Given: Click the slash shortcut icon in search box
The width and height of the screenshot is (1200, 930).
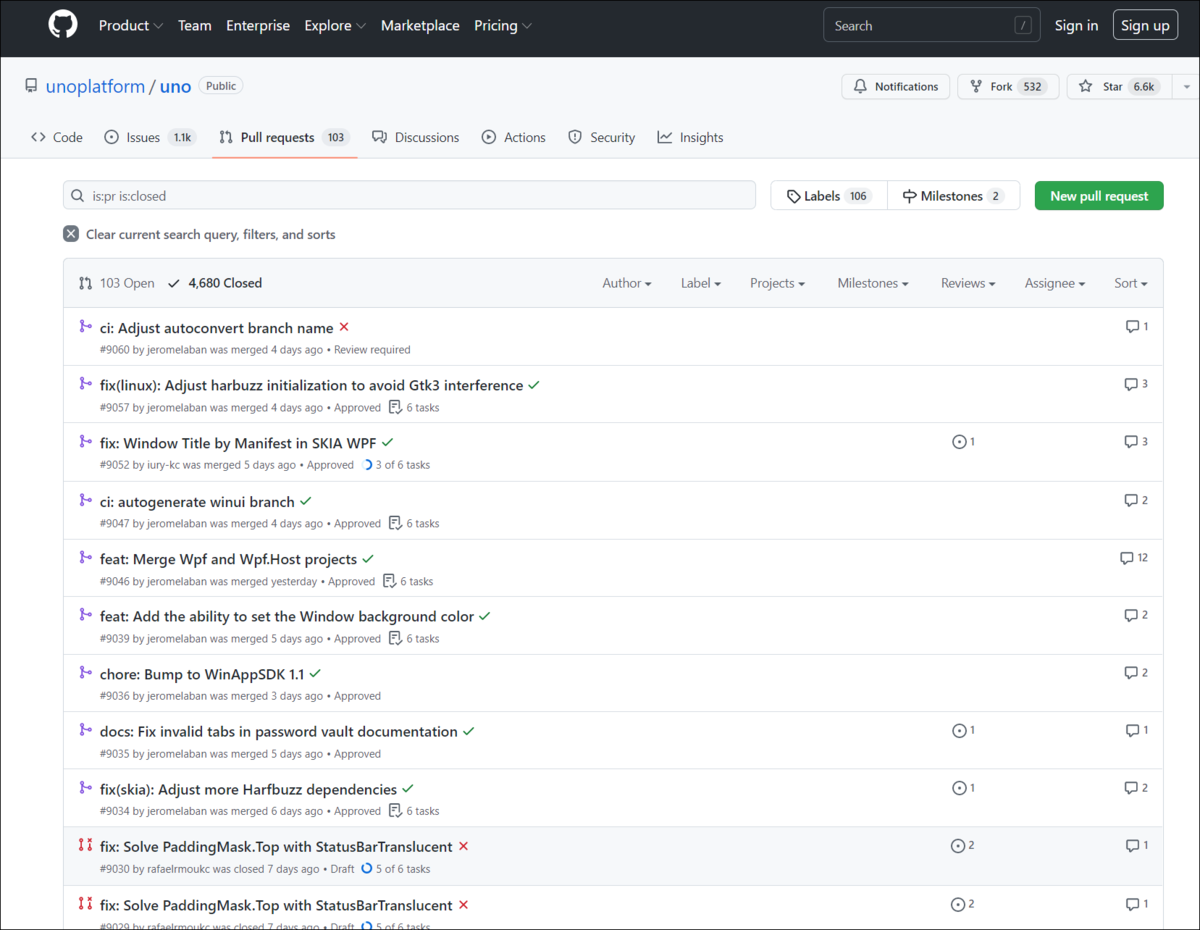Looking at the screenshot, I should [1022, 26].
